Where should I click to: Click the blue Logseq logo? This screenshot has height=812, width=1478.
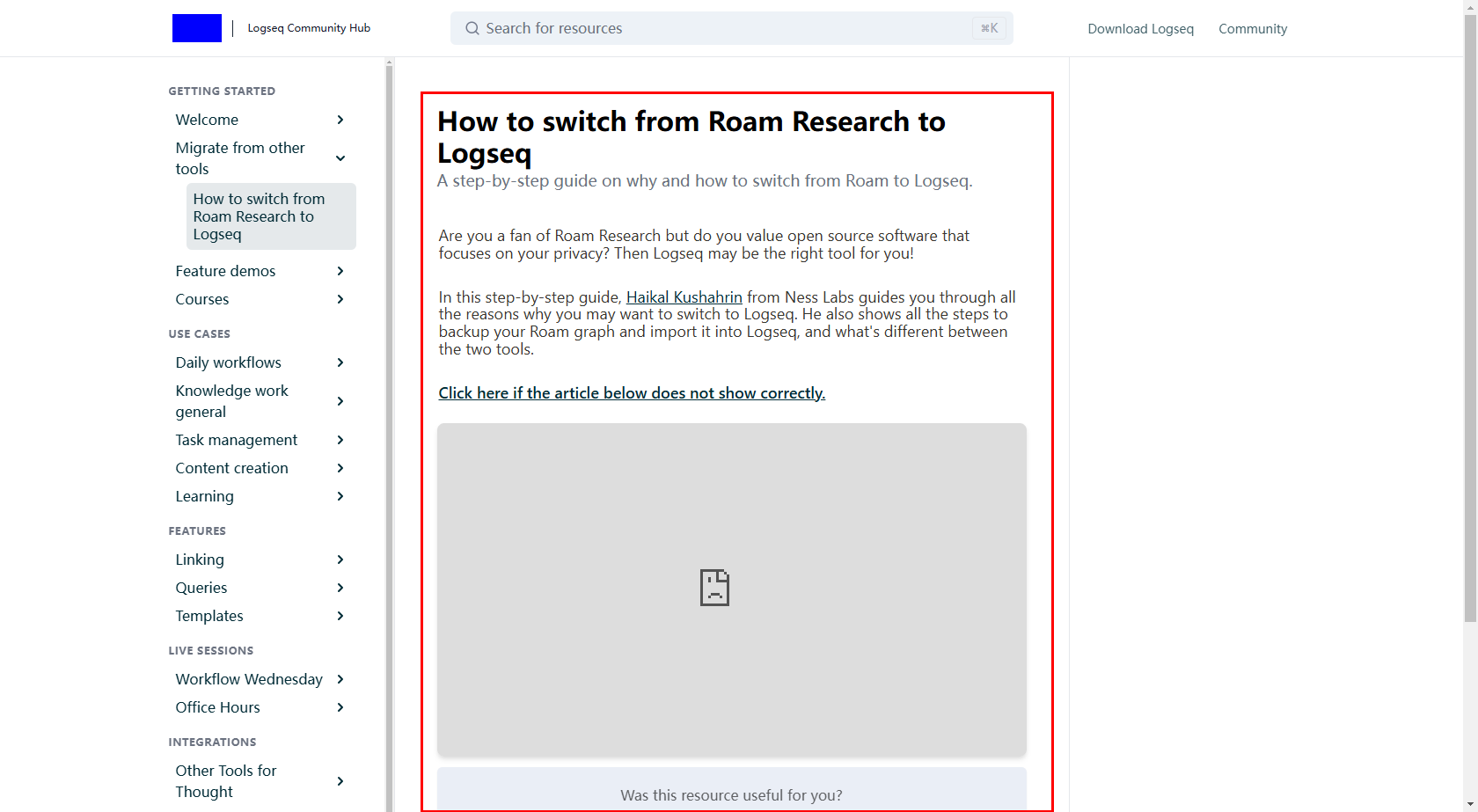196,28
